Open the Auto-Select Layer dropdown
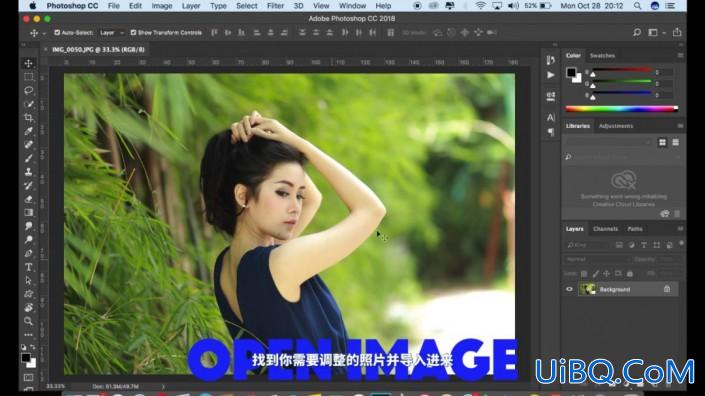Screen dimensions: 705x396 tap(111, 33)
